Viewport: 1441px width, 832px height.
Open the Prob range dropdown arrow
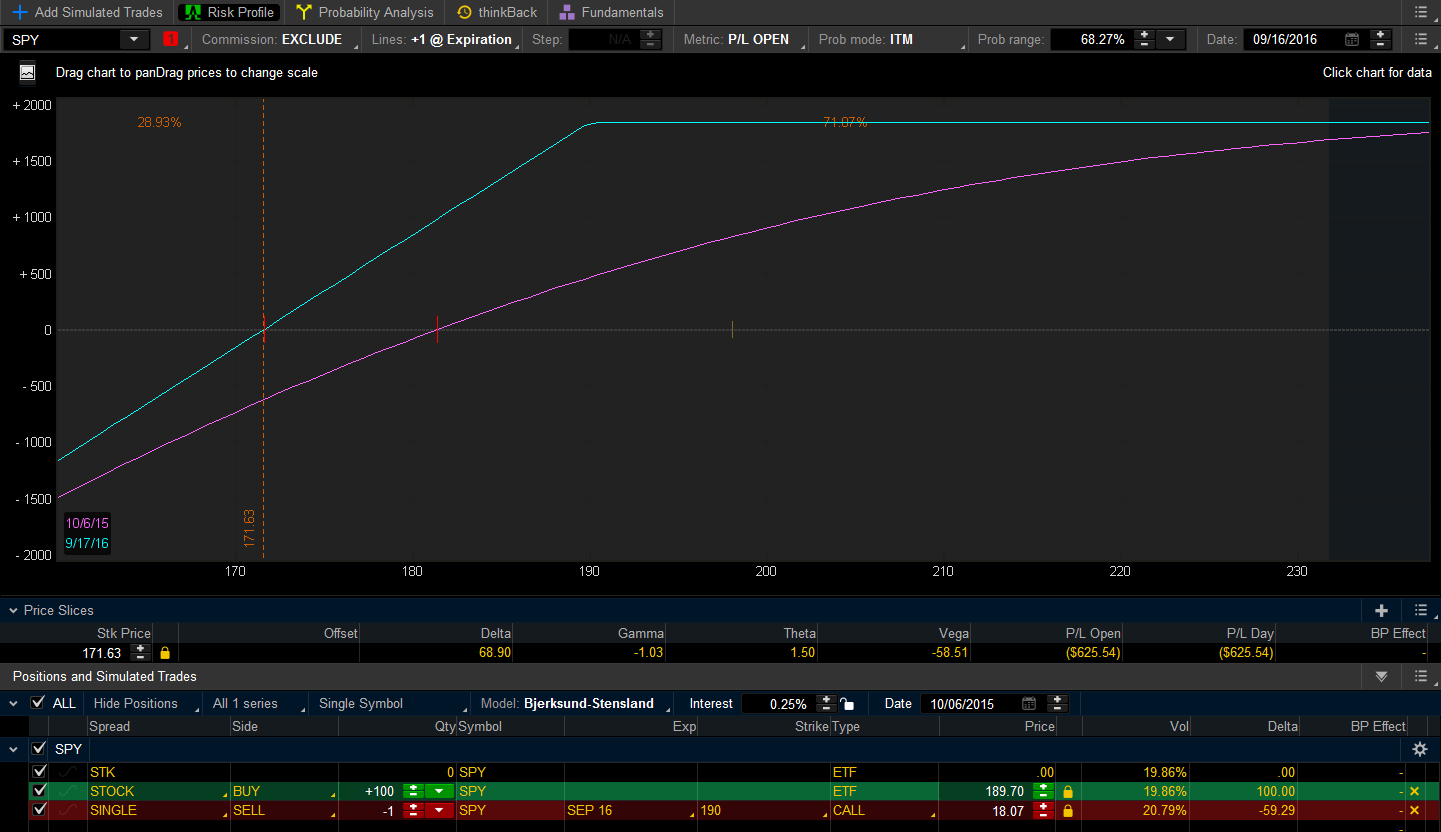click(1169, 39)
